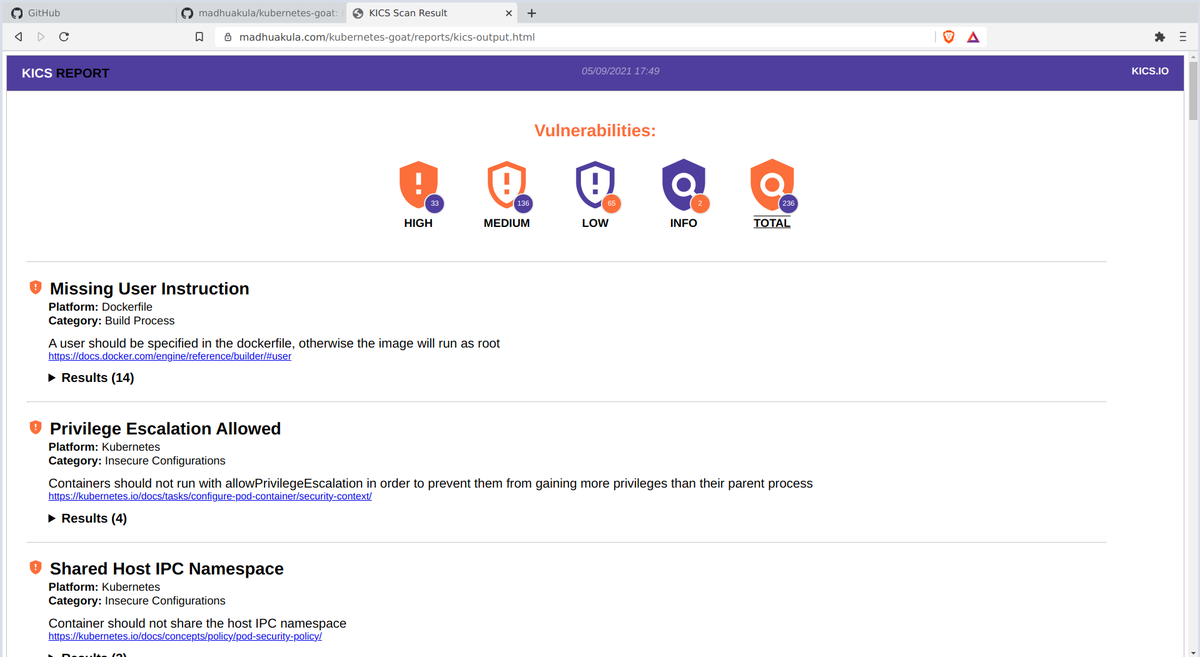Switch to the GitHub tab
The height and width of the screenshot is (657, 1200).
point(88,13)
